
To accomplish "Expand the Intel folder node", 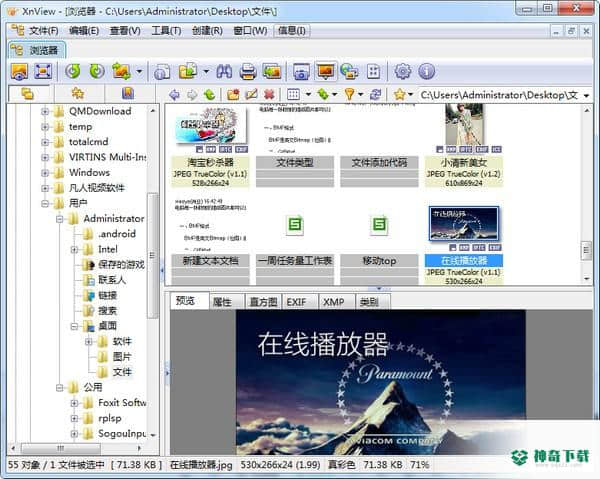I will pyautogui.click(x=74, y=250).
